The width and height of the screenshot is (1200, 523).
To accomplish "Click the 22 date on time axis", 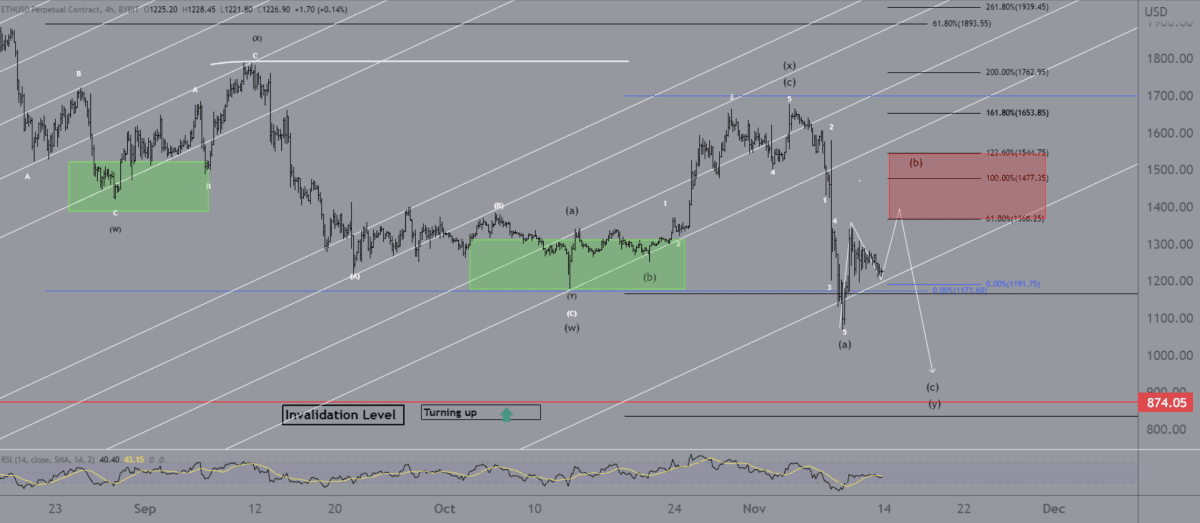I will click(x=962, y=508).
